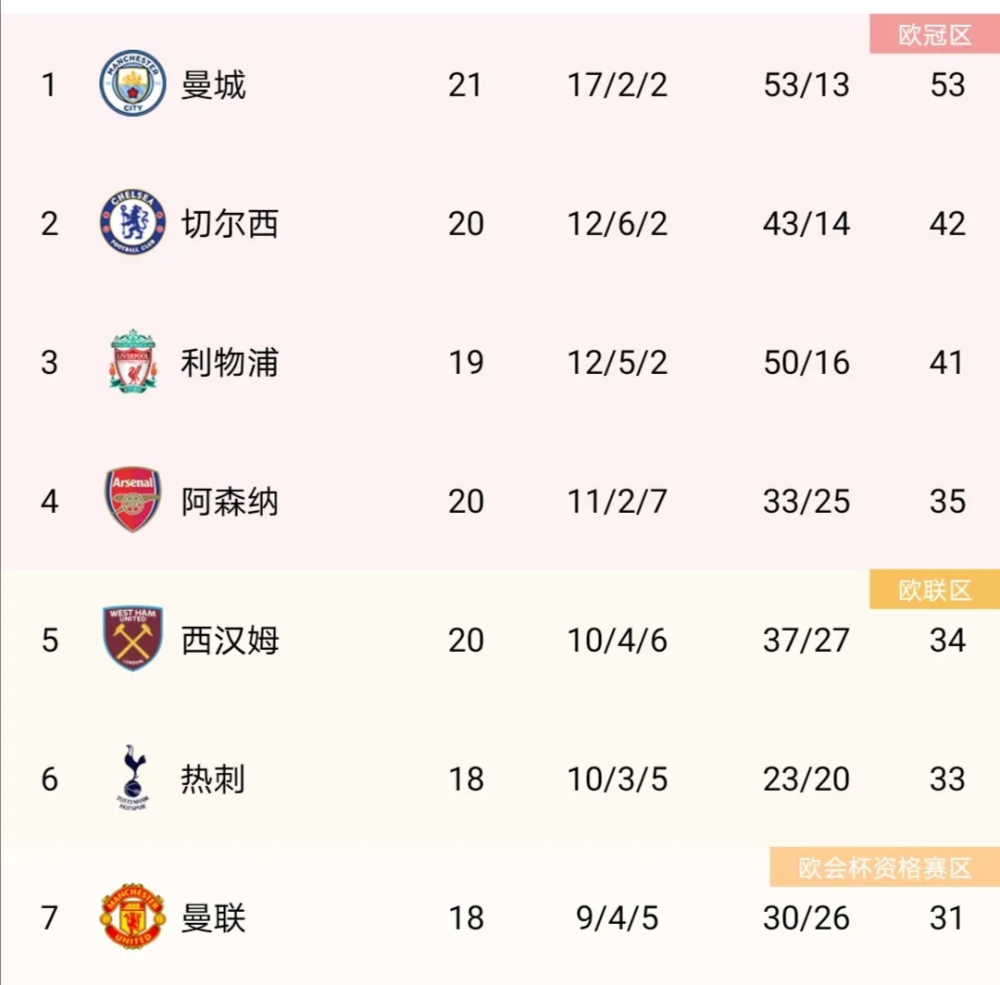Image resolution: width=1000 pixels, height=985 pixels.
Task: Click the 欧联区 zone label
Action: 934,590
